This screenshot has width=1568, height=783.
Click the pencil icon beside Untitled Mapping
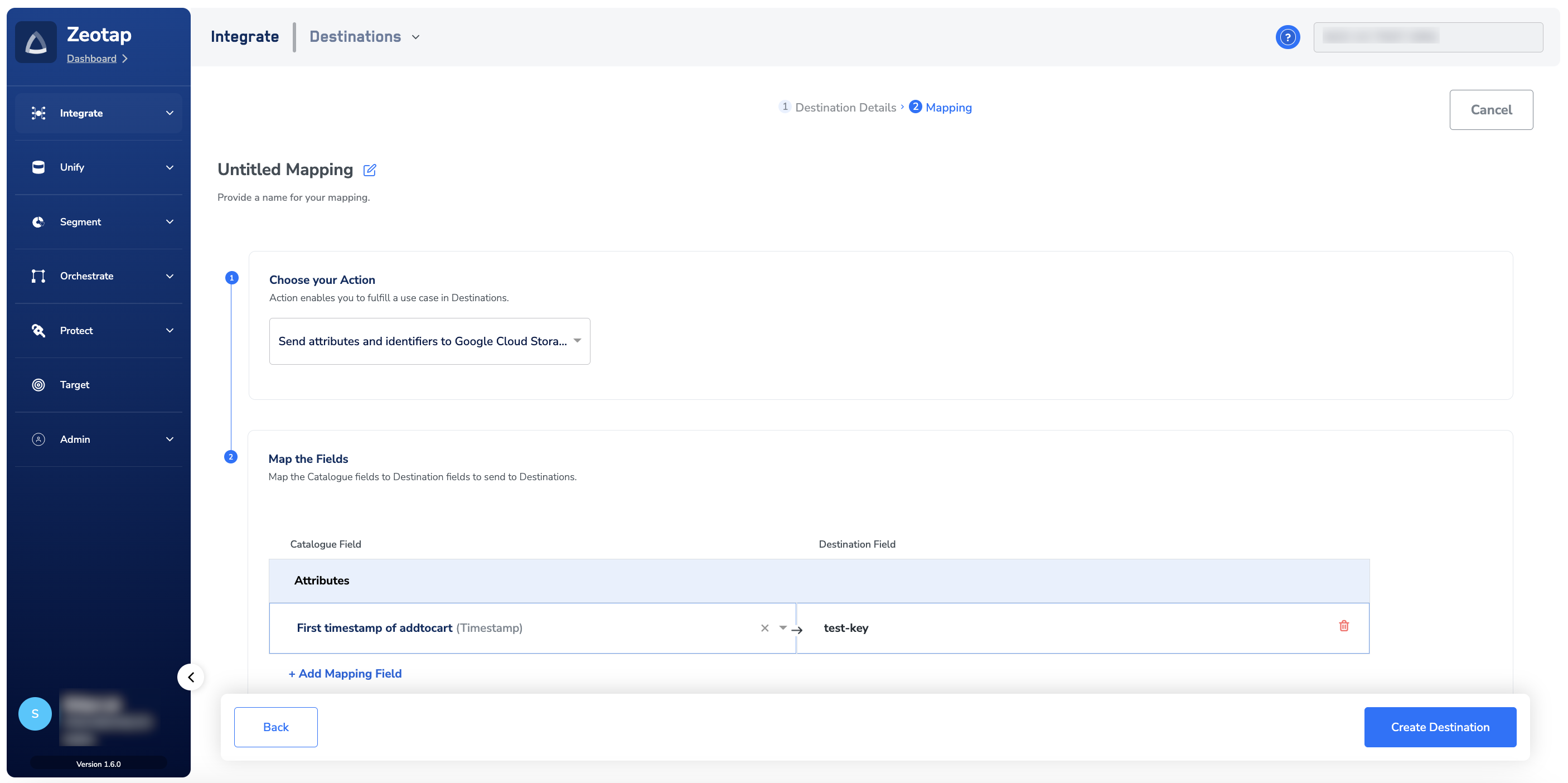click(370, 170)
